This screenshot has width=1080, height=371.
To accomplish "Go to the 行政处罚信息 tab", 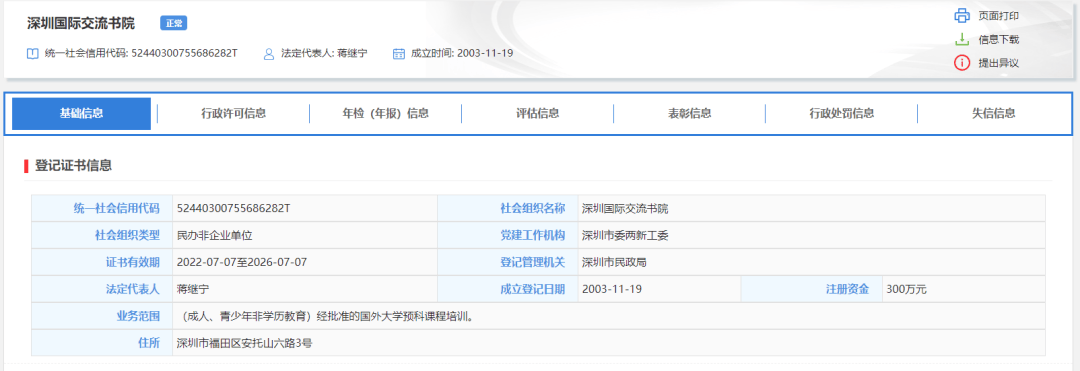I will [x=842, y=114].
